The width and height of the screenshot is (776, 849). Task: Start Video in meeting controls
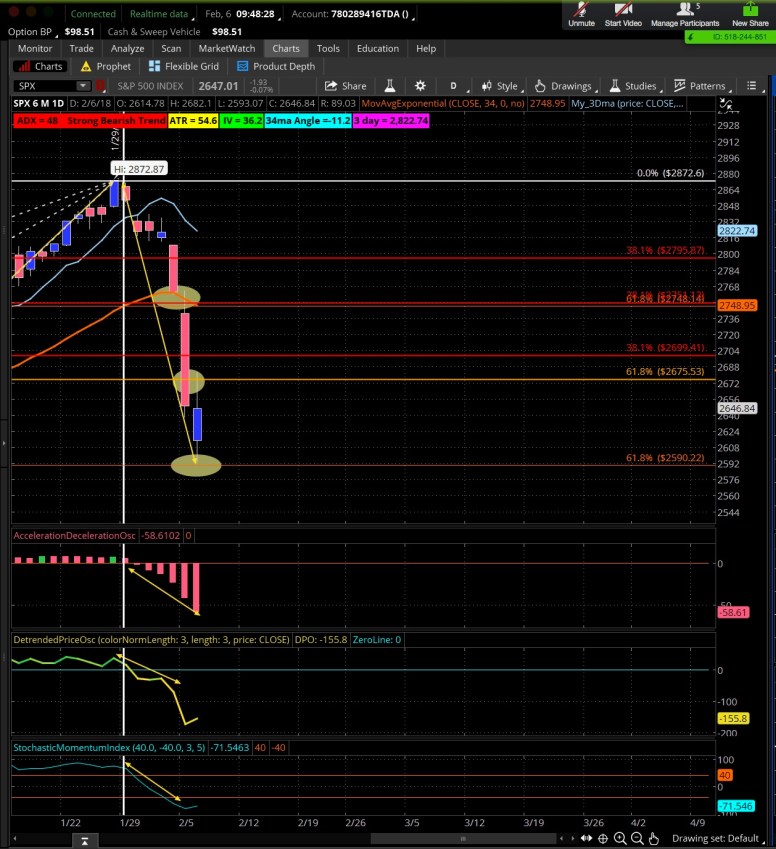tap(623, 15)
